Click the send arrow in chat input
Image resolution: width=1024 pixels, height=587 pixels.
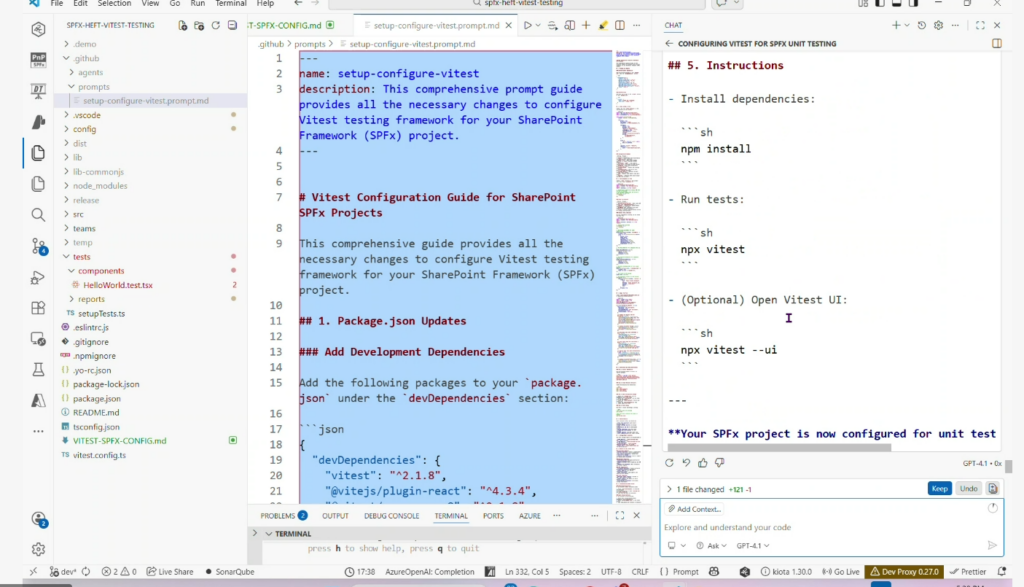[992, 546]
